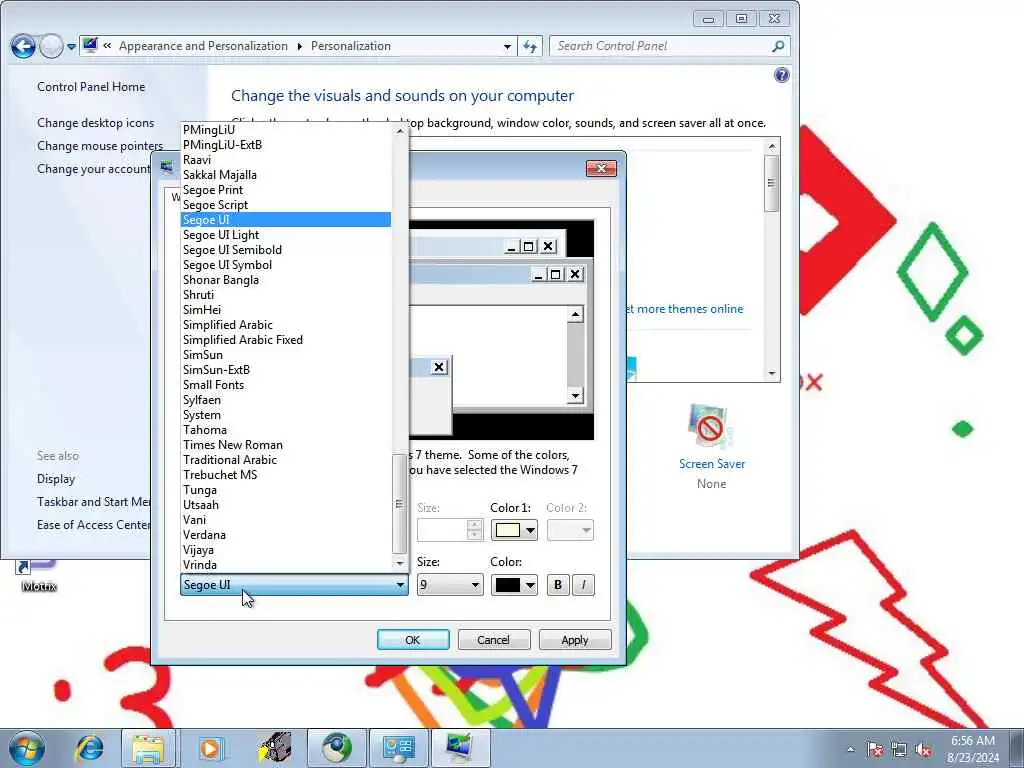Click the themes list scroll down arrow
The width and height of the screenshot is (1024, 768).
(x=772, y=374)
